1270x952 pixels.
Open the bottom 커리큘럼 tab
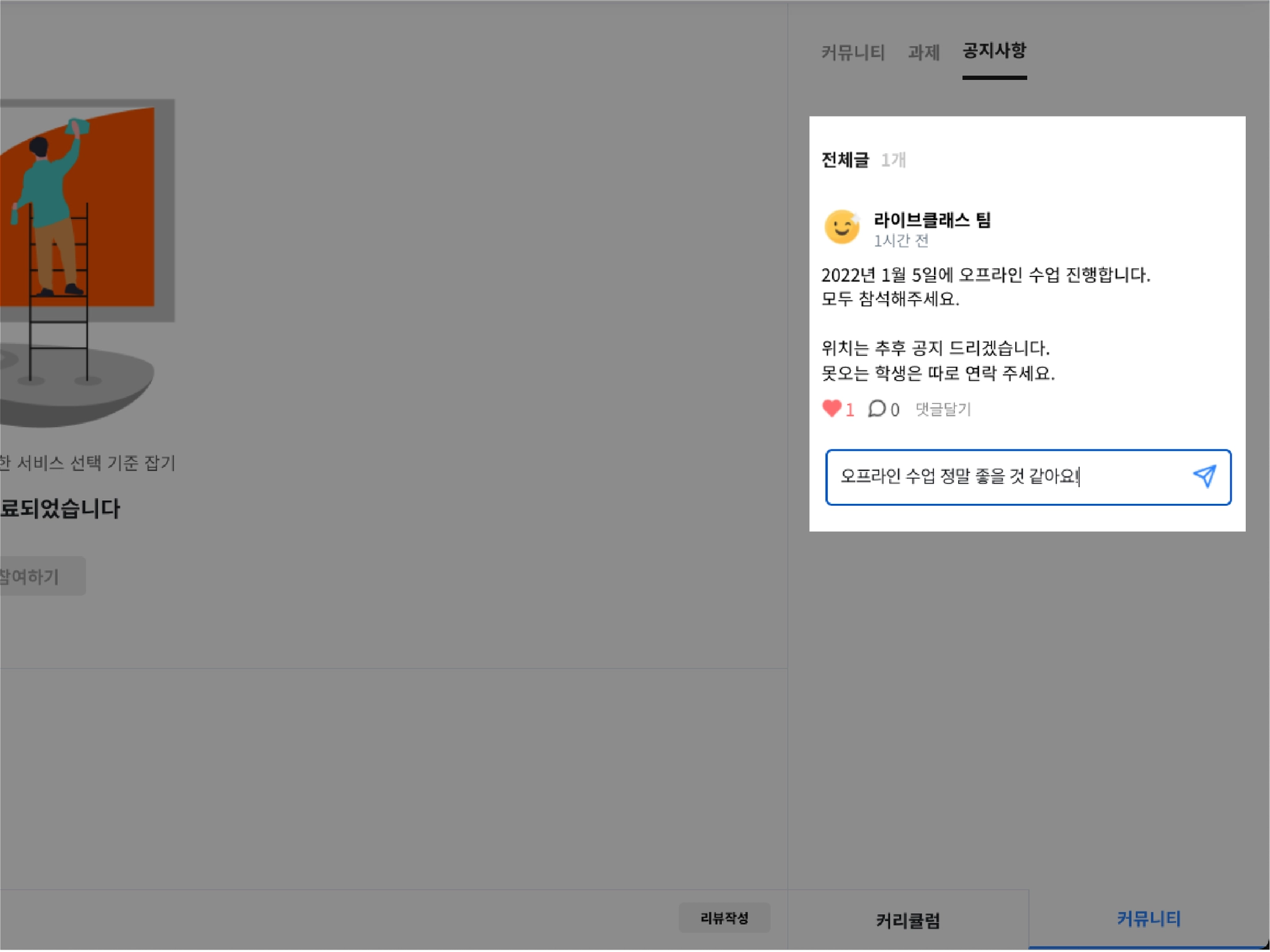(x=908, y=920)
